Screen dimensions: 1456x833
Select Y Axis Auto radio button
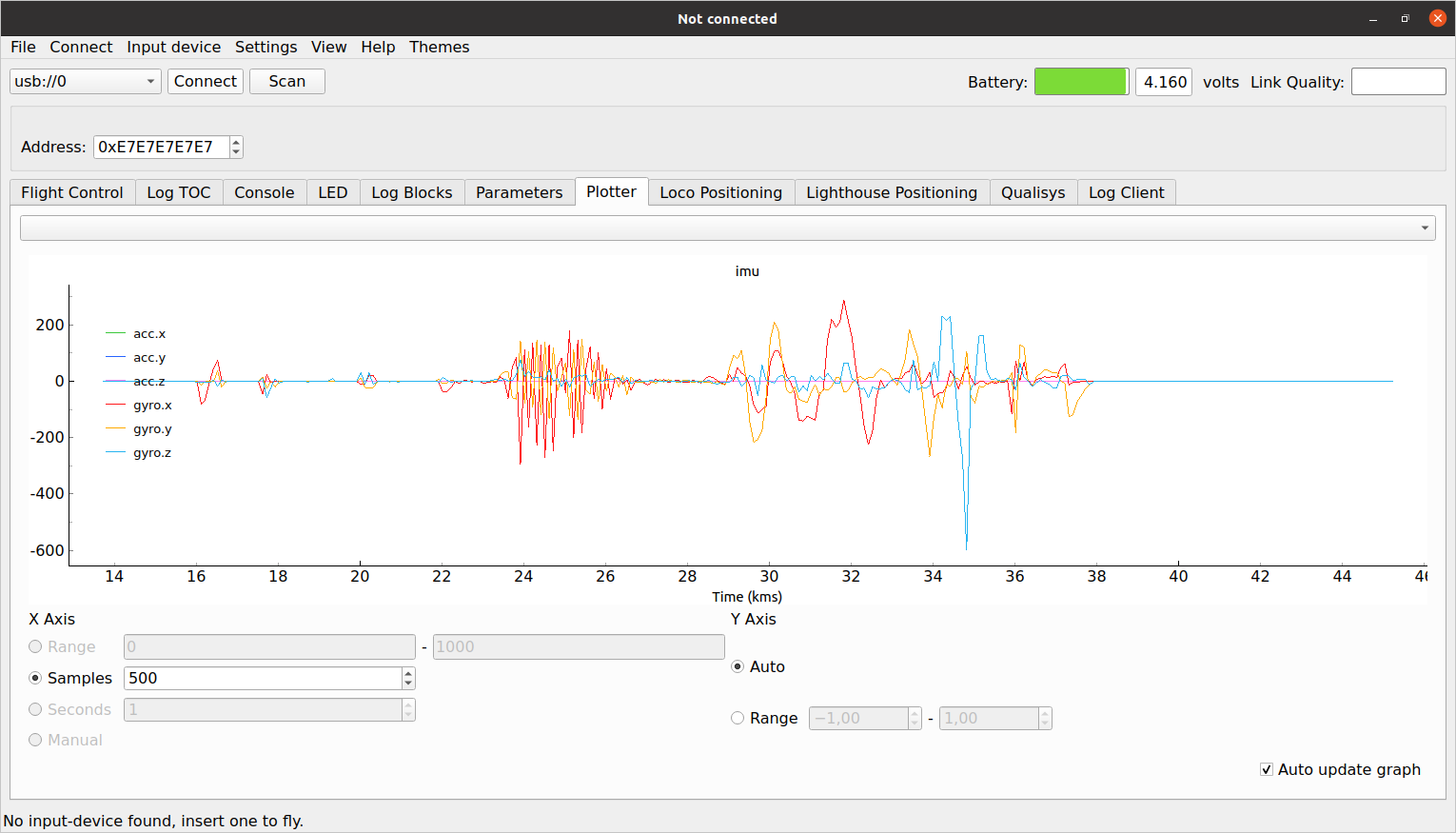coord(738,666)
